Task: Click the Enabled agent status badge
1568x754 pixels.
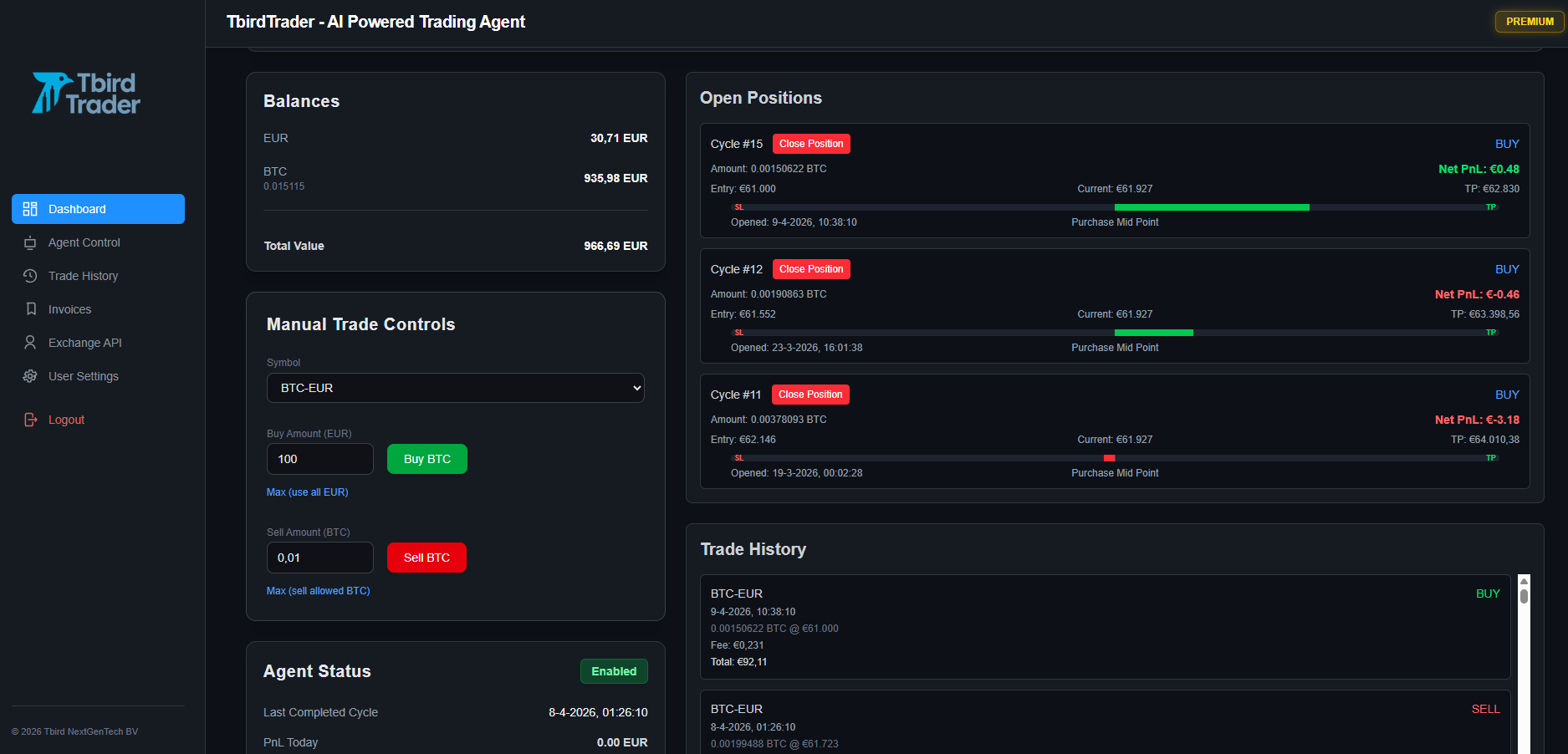Action: click(614, 671)
